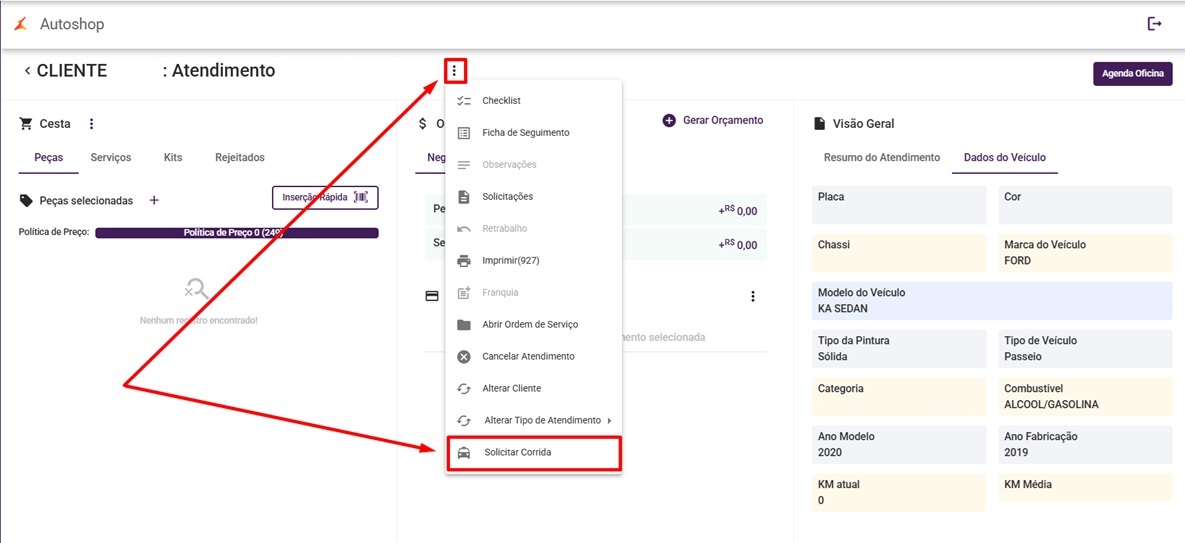Select Imprimir(927) menu item
Viewport: 1185px width, 543px height.
point(510,261)
